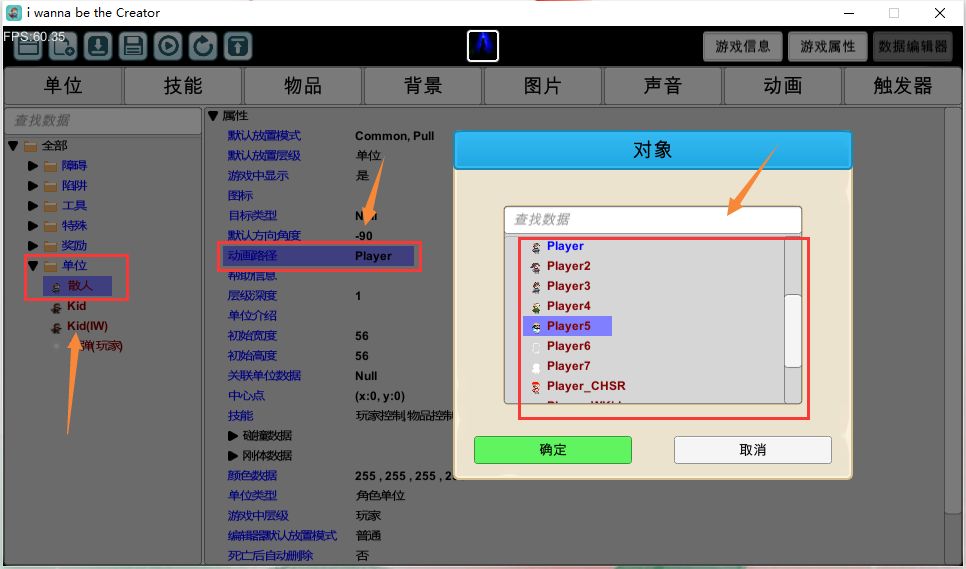Screen dimensions: 966x569
Task: Switch to the 声音 tab
Action: point(662,86)
